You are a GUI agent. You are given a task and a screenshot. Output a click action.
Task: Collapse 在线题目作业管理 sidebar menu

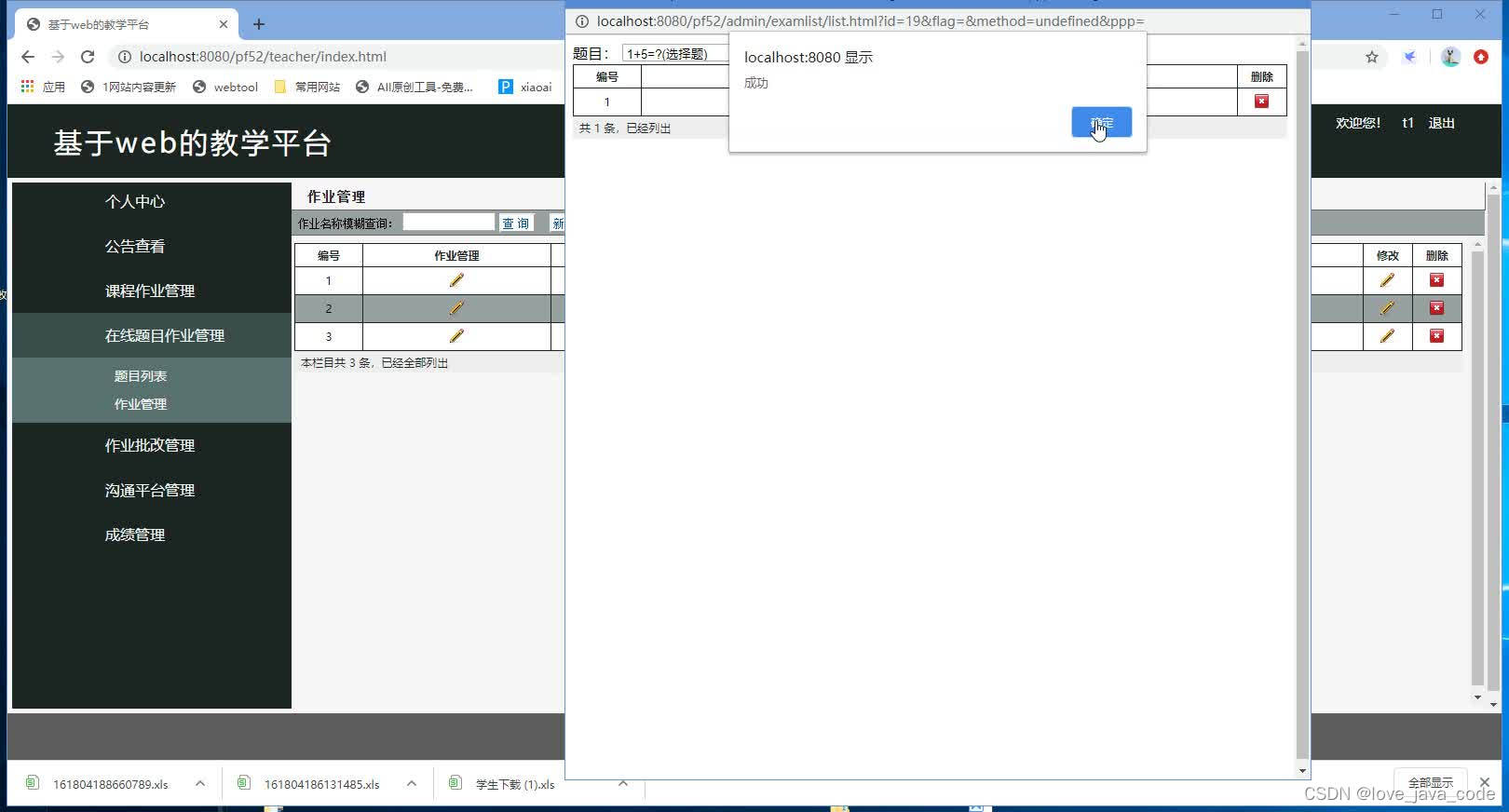165,335
